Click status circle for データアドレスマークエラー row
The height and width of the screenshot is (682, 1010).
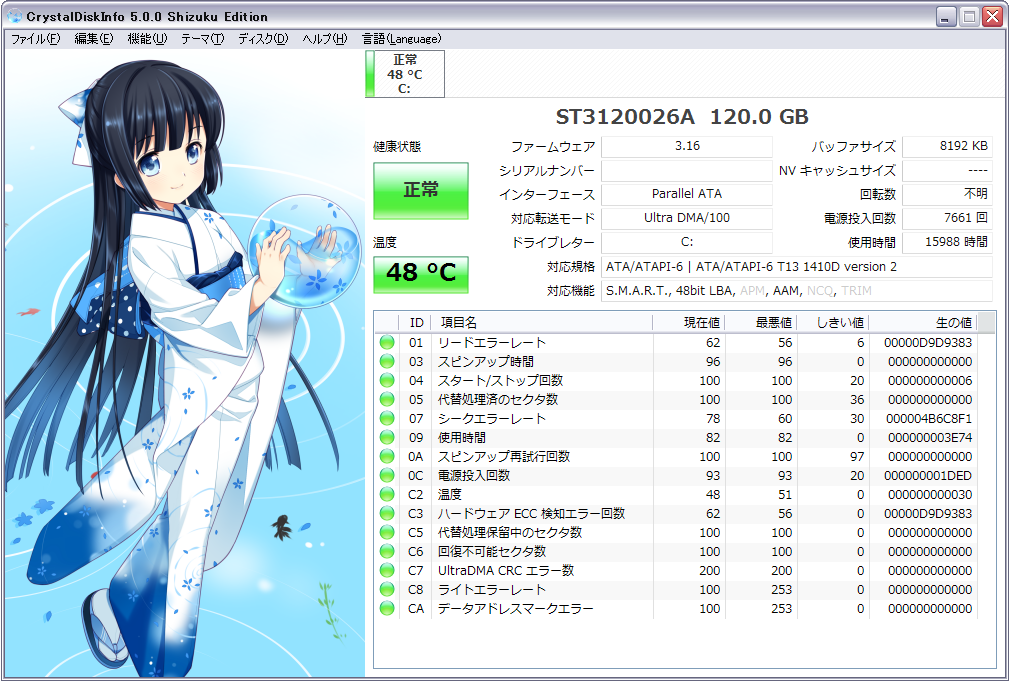point(386,609)
